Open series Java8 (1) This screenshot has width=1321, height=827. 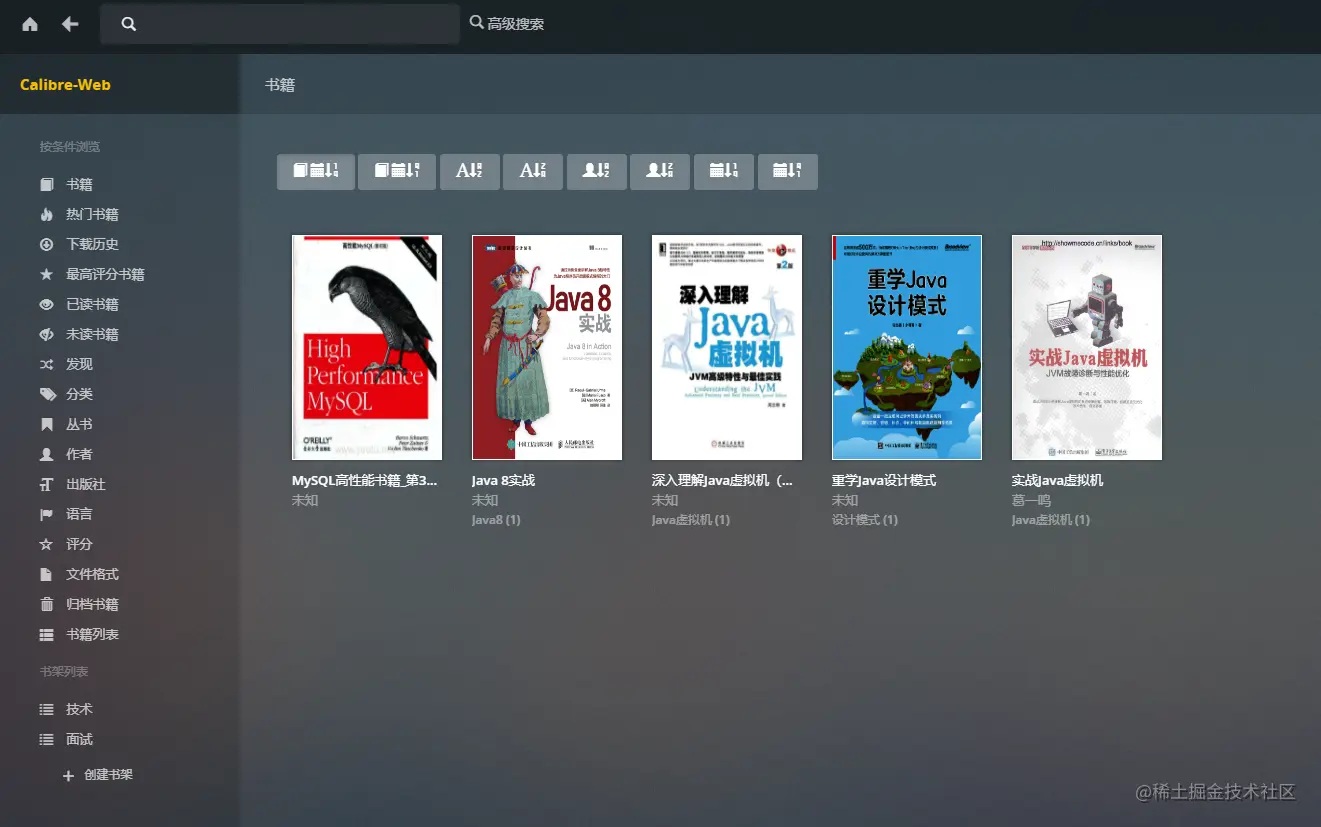496,520
